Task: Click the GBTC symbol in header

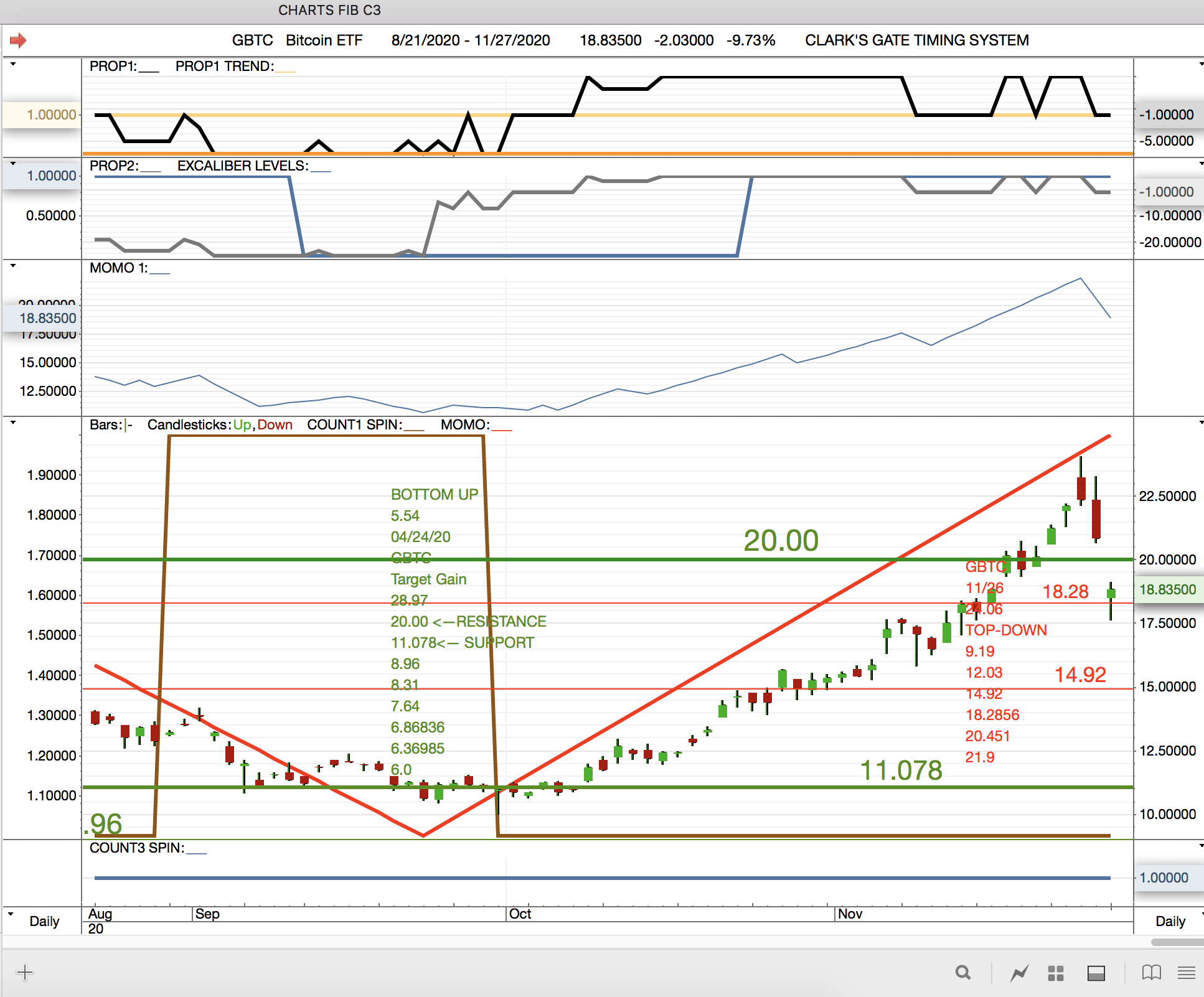Action: 252,40
